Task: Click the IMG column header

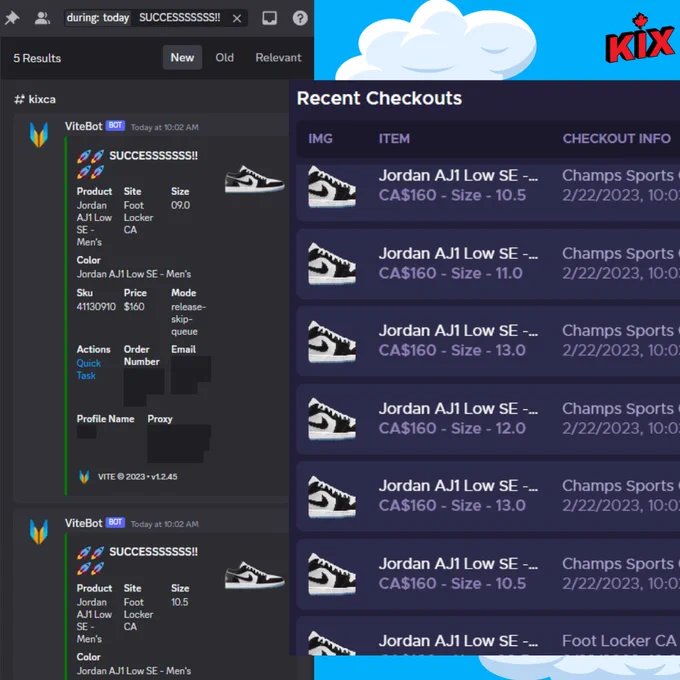Action: (320, 139)
